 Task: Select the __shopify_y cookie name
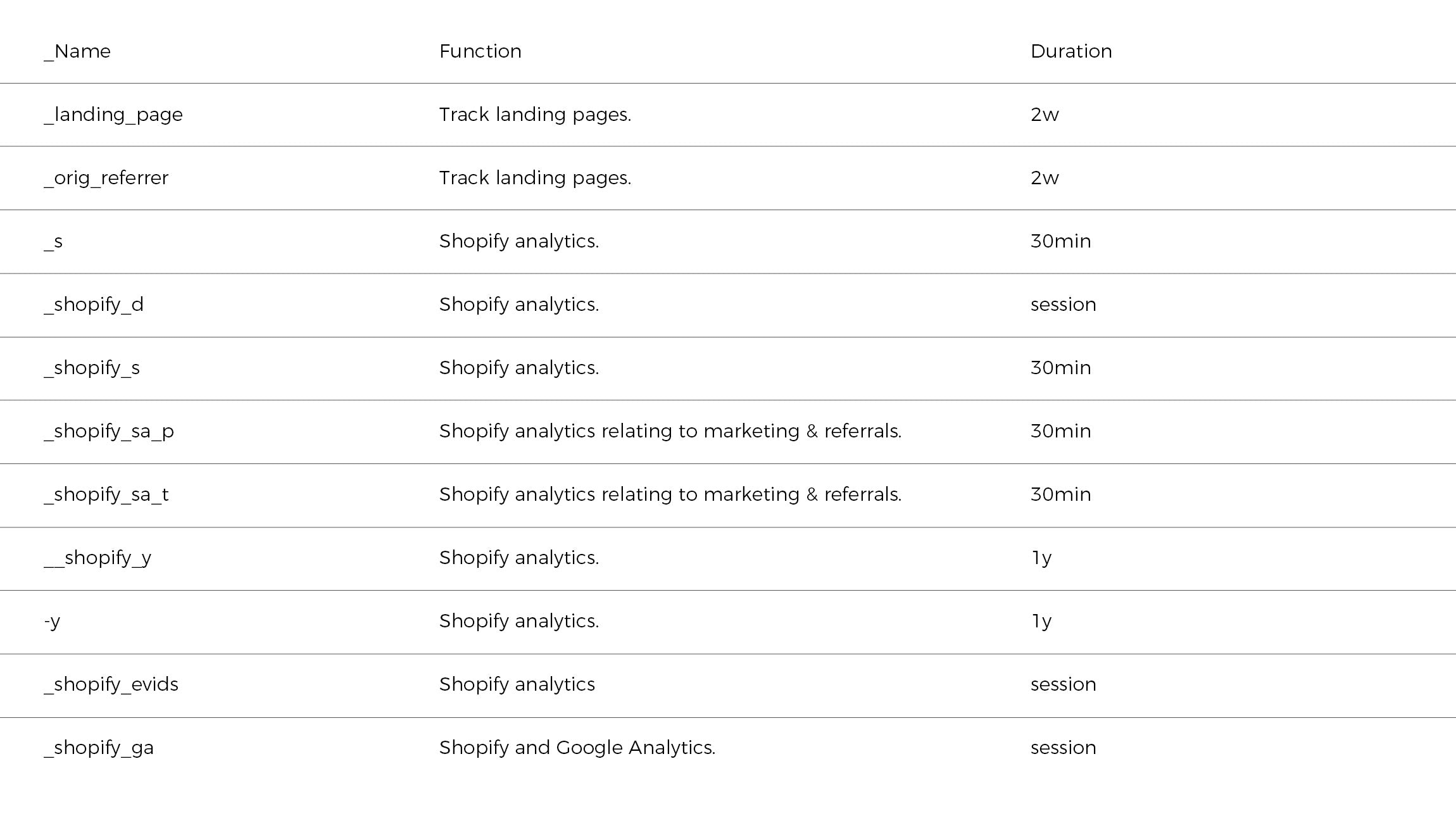coord(97,558)
